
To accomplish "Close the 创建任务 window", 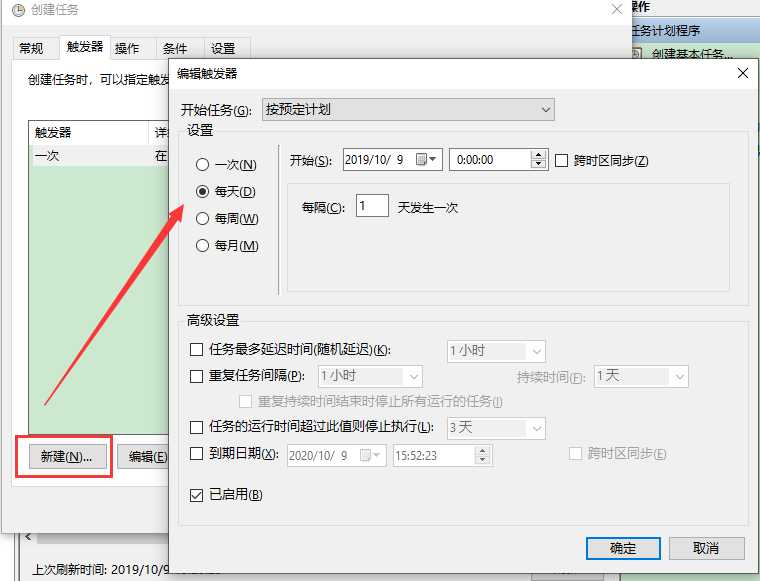I will click(x=617, y=9).
